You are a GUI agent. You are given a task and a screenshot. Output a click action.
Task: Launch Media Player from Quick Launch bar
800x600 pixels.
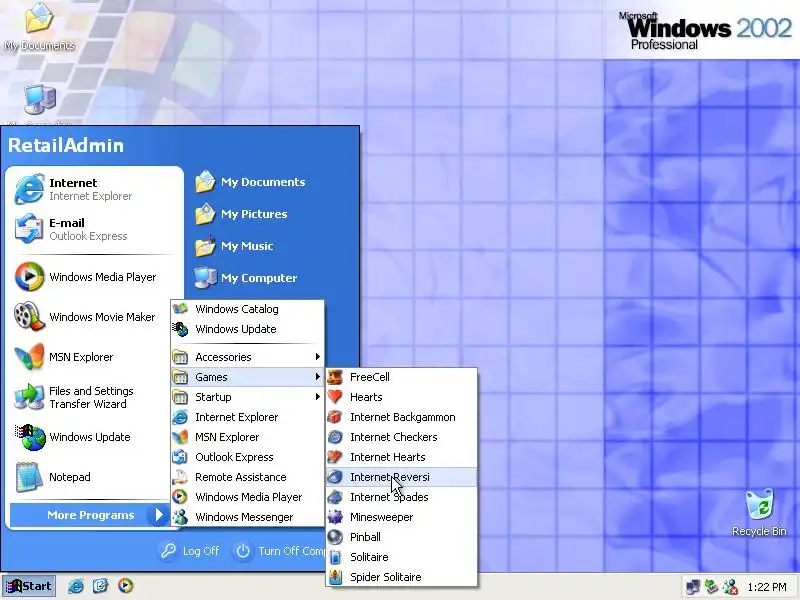point(126,586)
